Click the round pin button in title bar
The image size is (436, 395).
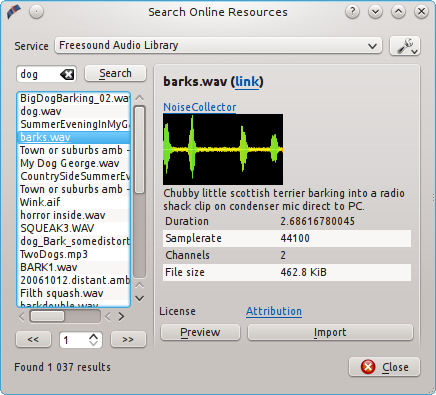pos(36,12)
